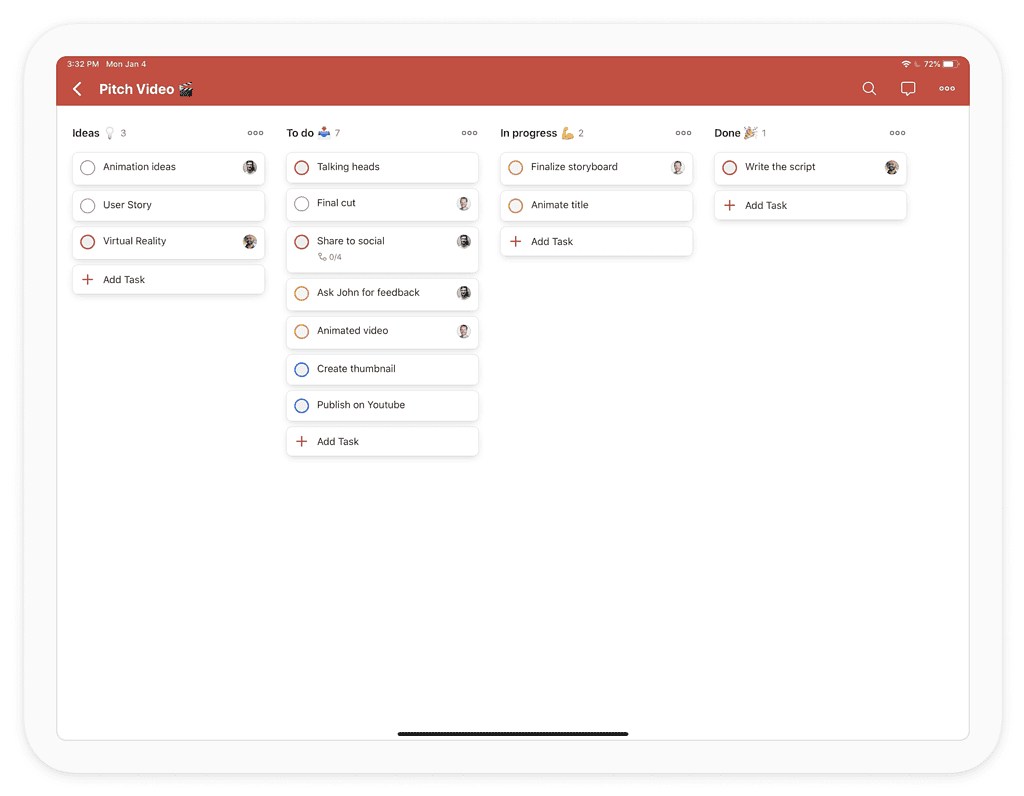1024x796 pixels.
Task: Open options menu for the To do column
Action: point(469,133)
